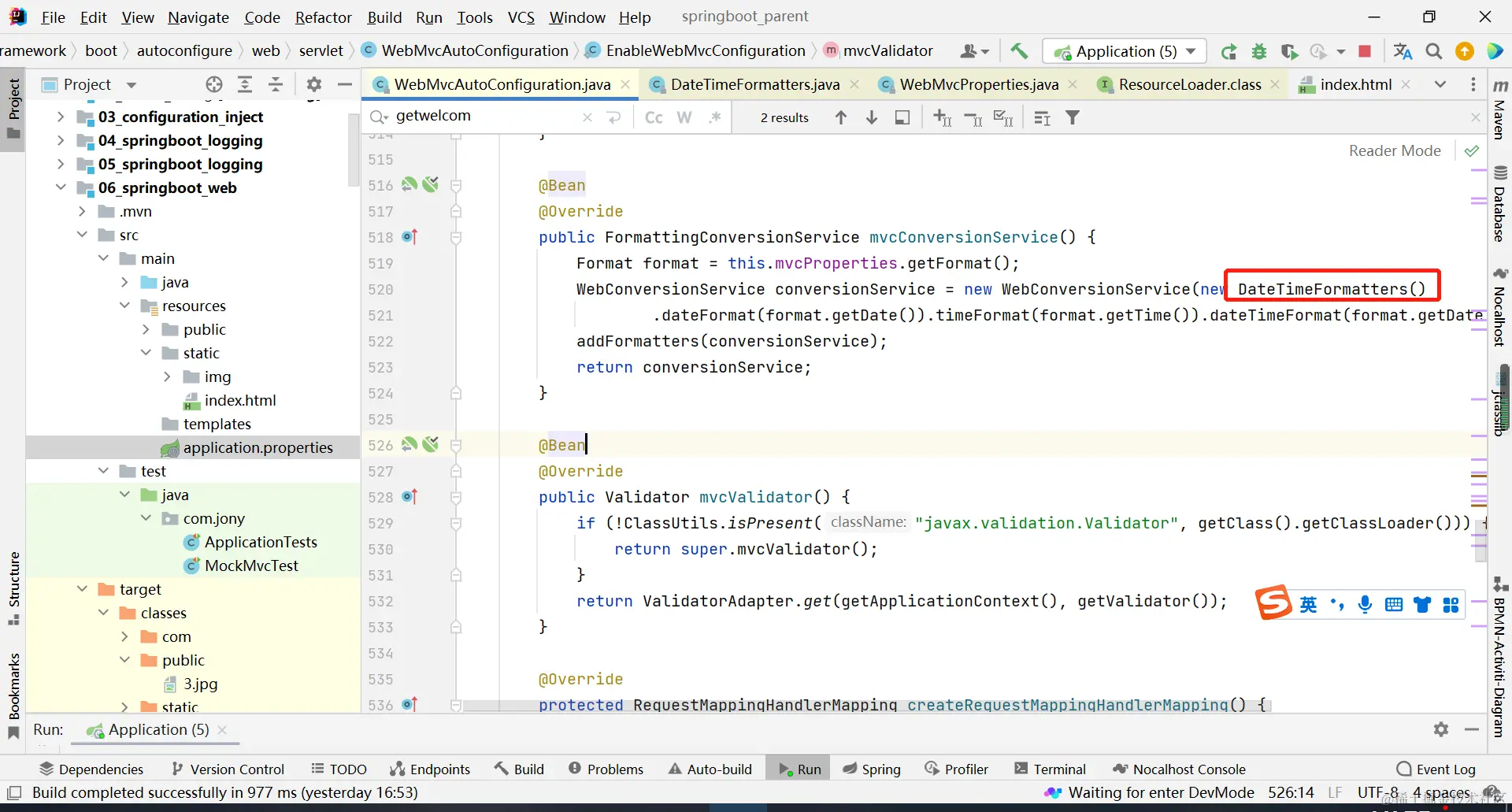Viewport: 1512px width, 812px height.
Task: Toggle Regex option in search bar
Action: pyautogui.click(x=715, y=117)
